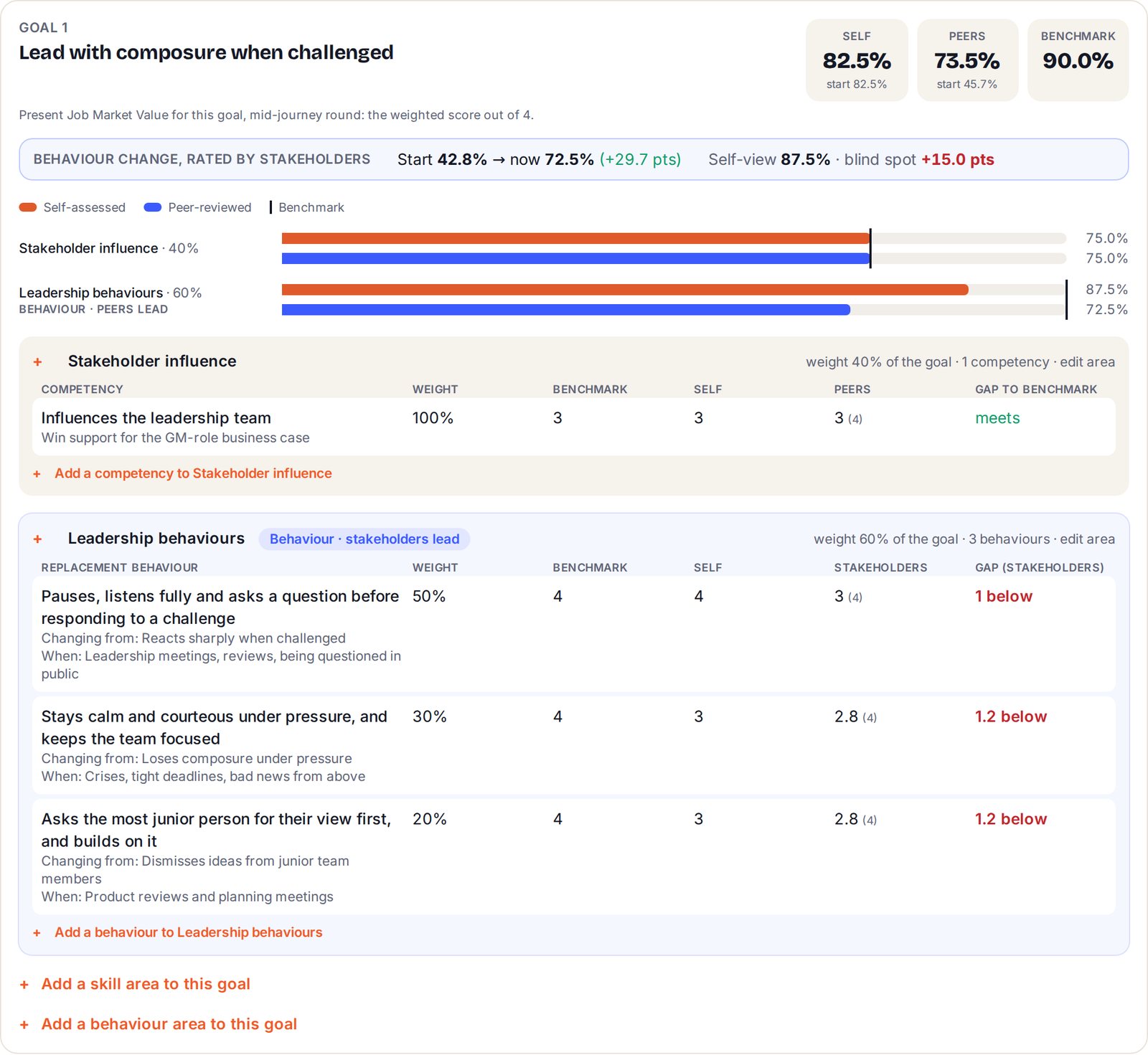Screen dimensions: 1148x1055
Task: Select the SELF 82.5% score card
Action: point(857,60)
